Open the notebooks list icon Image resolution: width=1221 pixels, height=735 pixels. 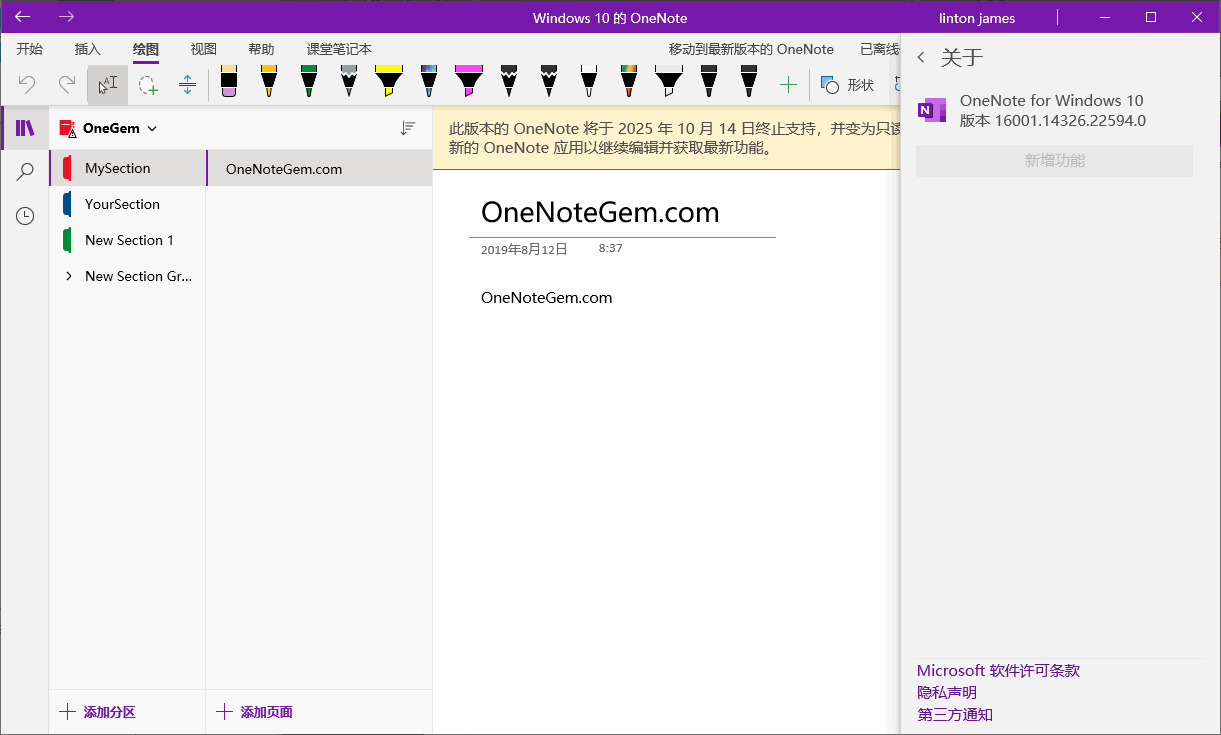click(x=24, y=127)
